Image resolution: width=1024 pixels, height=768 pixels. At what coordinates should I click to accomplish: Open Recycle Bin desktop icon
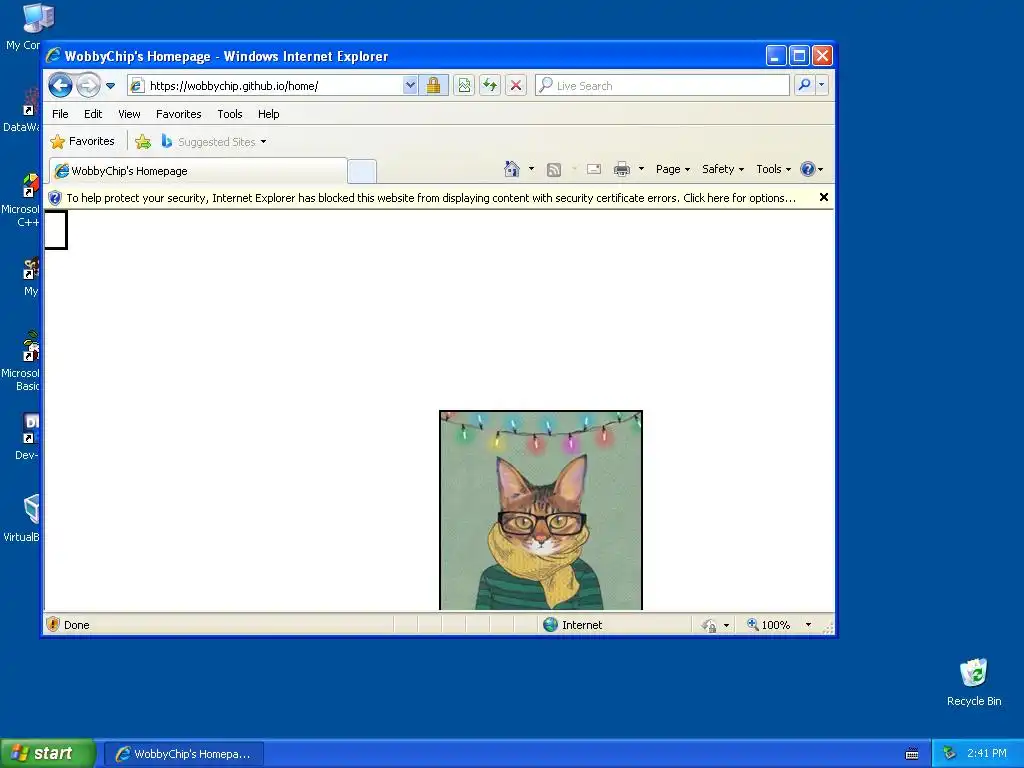[x=974, y=683]
